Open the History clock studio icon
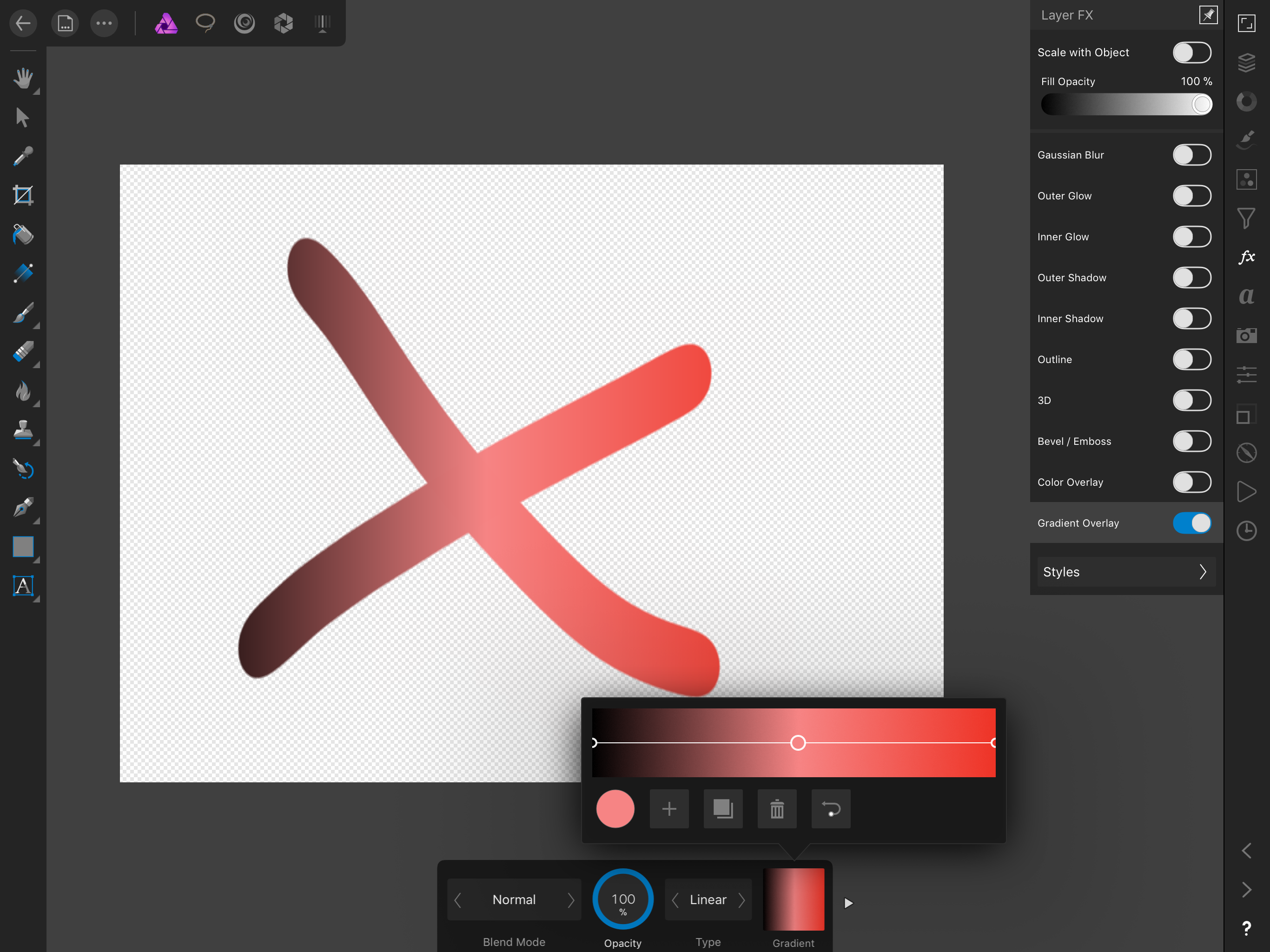This screenshot has width=1270, height=952. pyautogui.click(x=1246, y=531)
